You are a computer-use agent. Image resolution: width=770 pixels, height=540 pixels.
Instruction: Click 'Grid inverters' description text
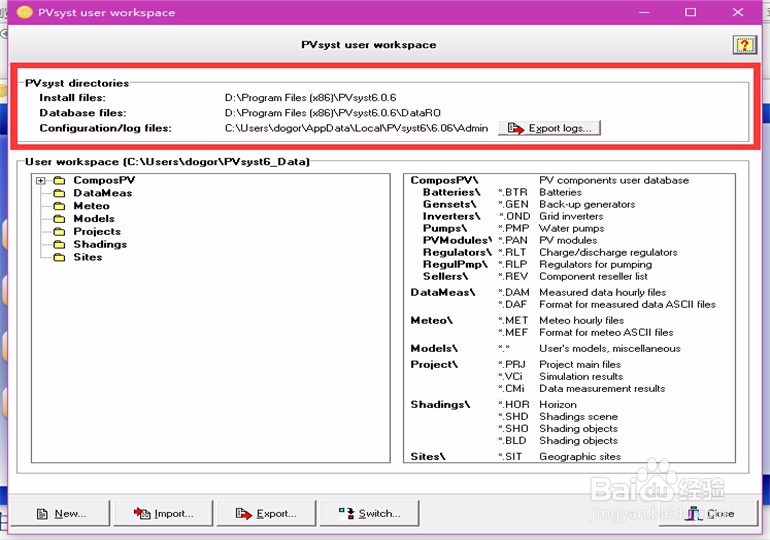[x=571, y=216]
